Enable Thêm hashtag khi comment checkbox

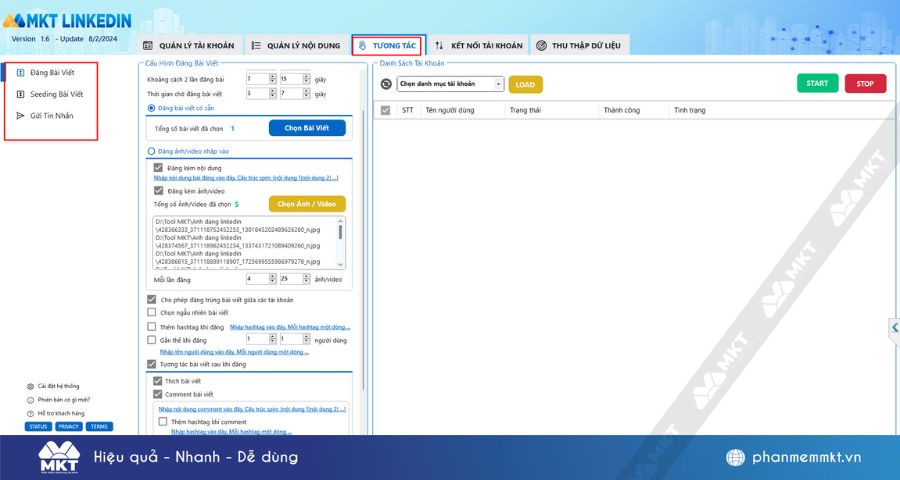point(163,421)
